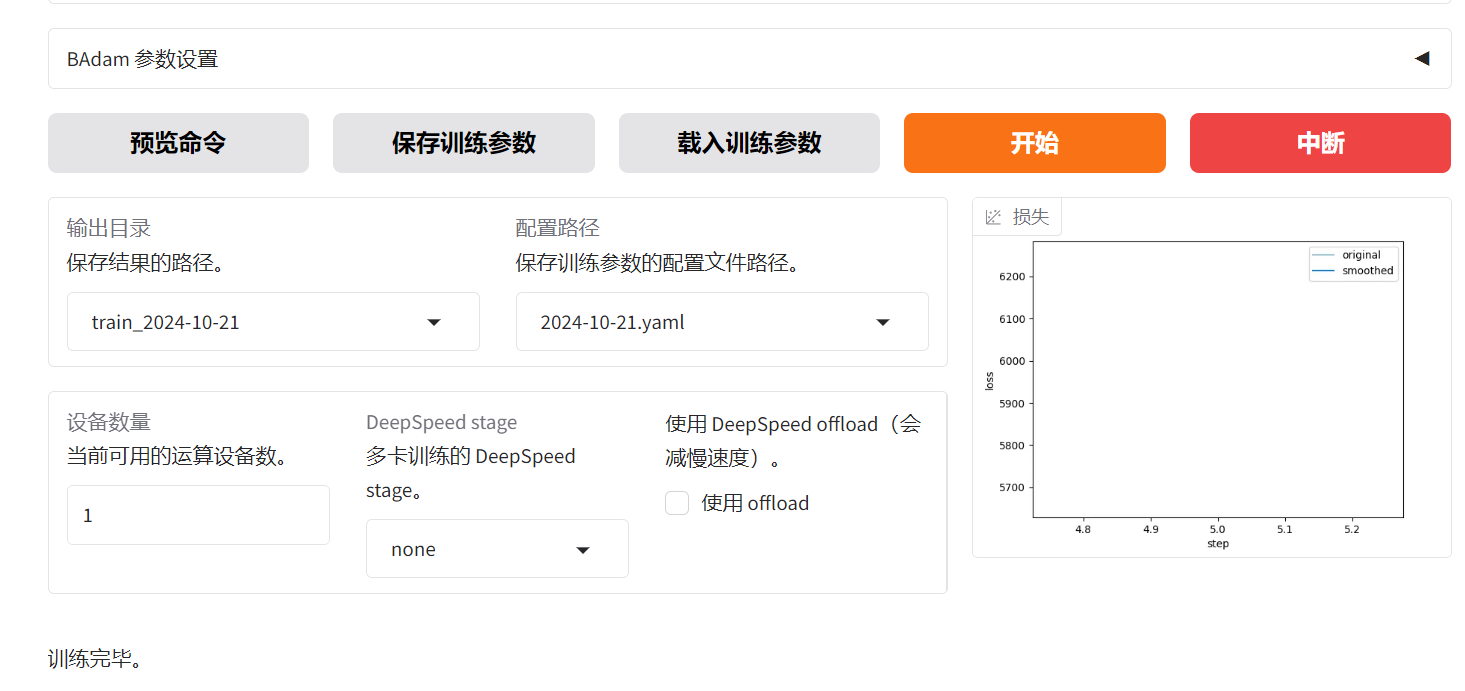
Task: Click the BAdam 参数设置 header title
Action: [142, 59]
